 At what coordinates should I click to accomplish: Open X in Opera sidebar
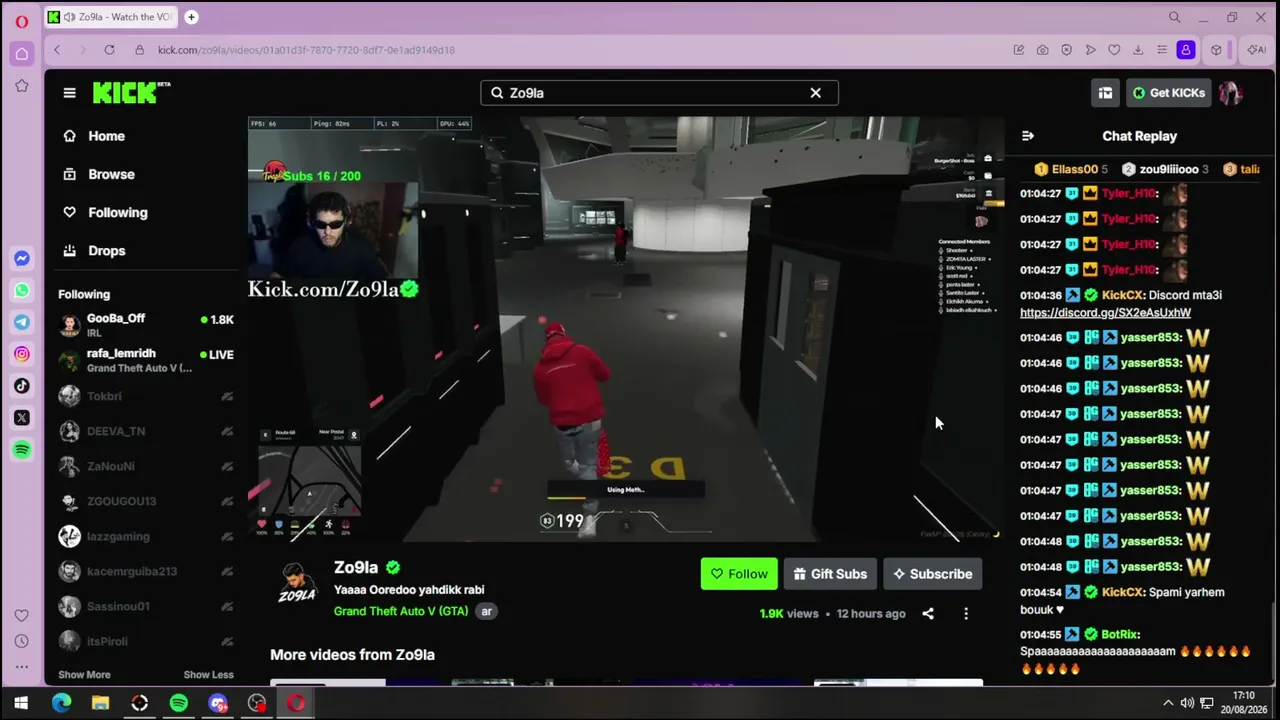click(21, 418)
